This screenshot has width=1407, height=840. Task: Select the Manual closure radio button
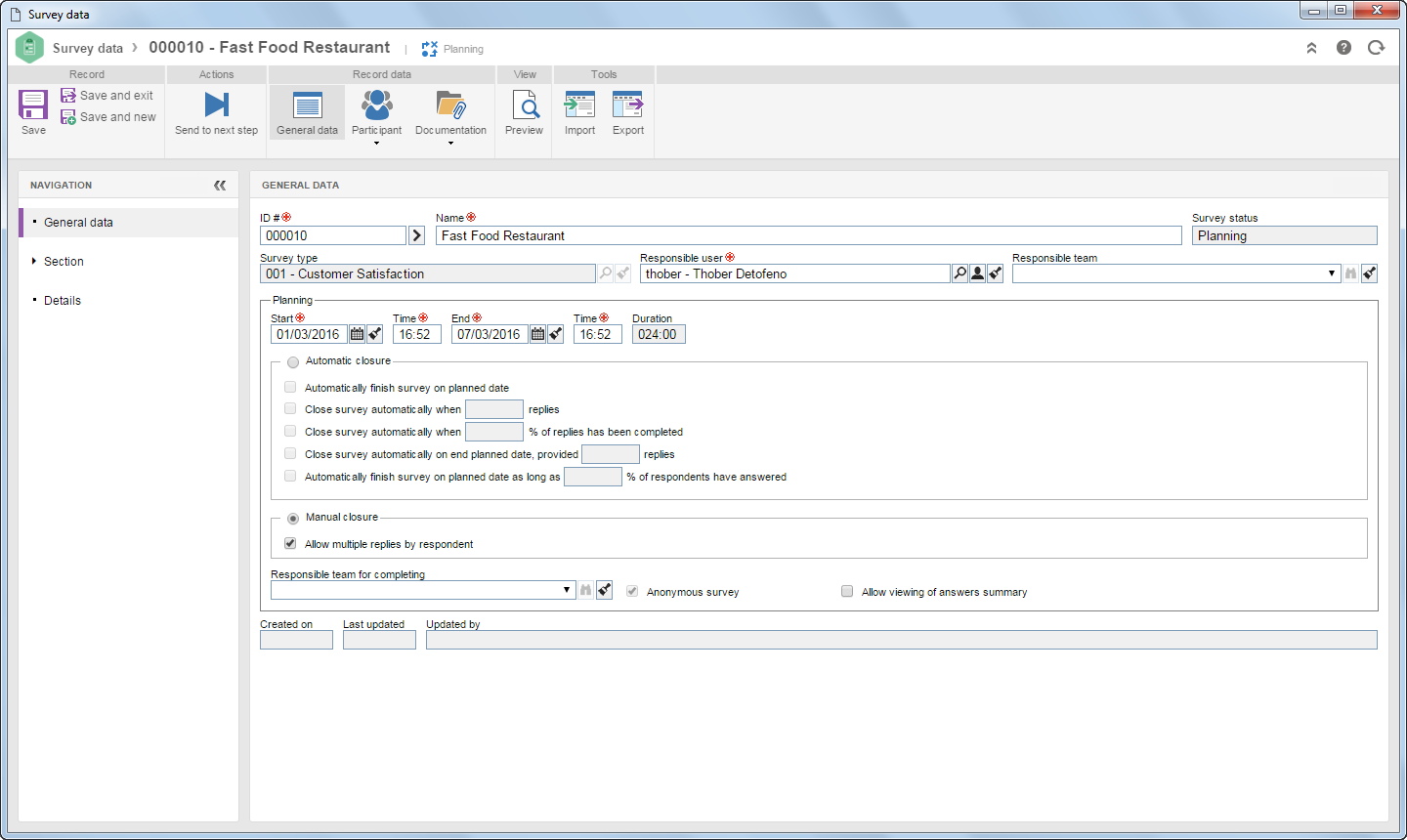293,518
